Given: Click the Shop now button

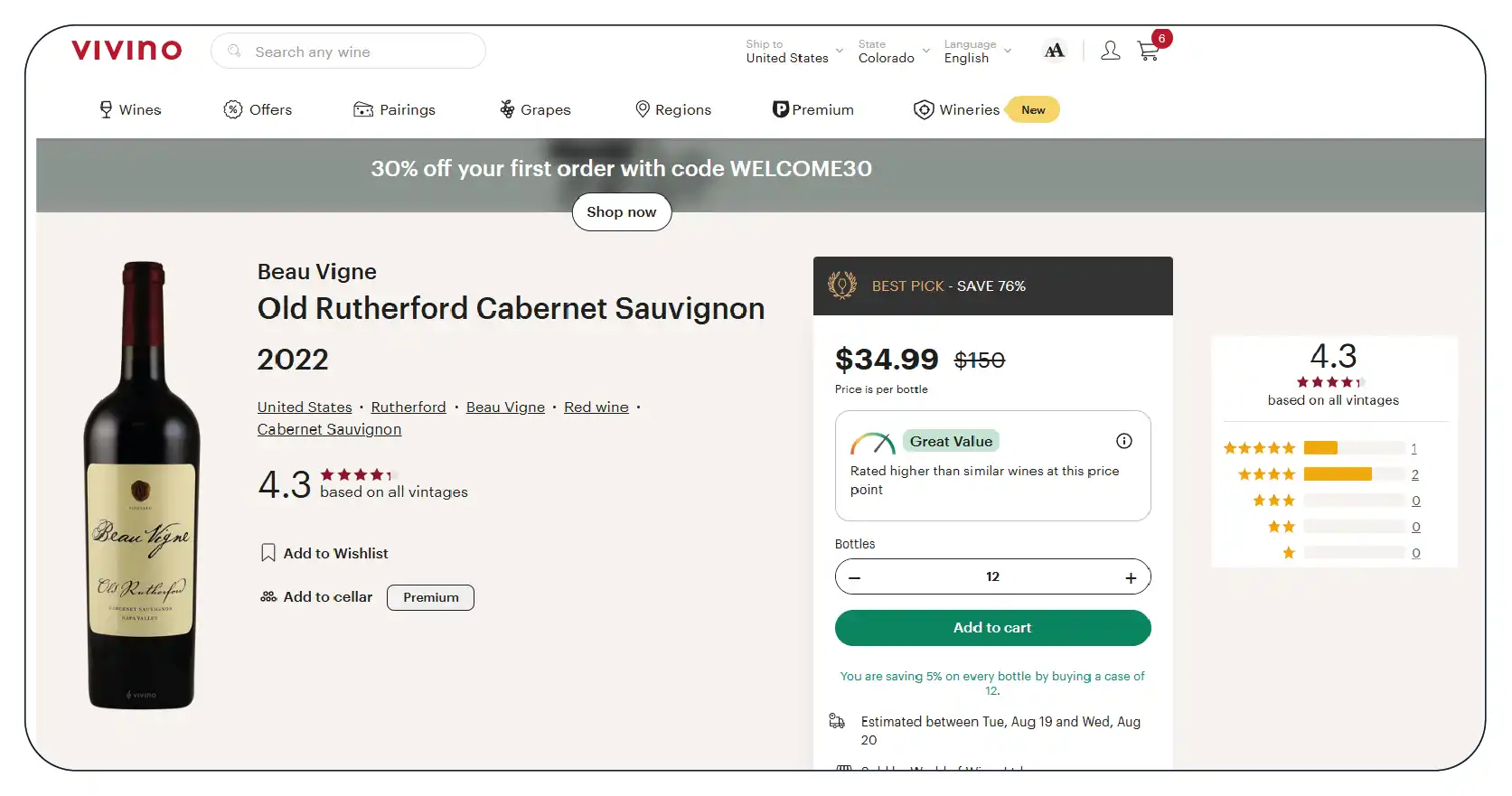Looking at the screenshot, I should [x=622, y=212].
